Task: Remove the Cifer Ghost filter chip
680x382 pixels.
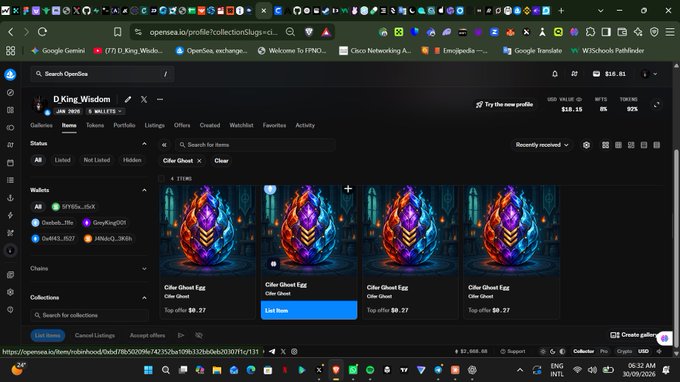Action: click(199, 161)
